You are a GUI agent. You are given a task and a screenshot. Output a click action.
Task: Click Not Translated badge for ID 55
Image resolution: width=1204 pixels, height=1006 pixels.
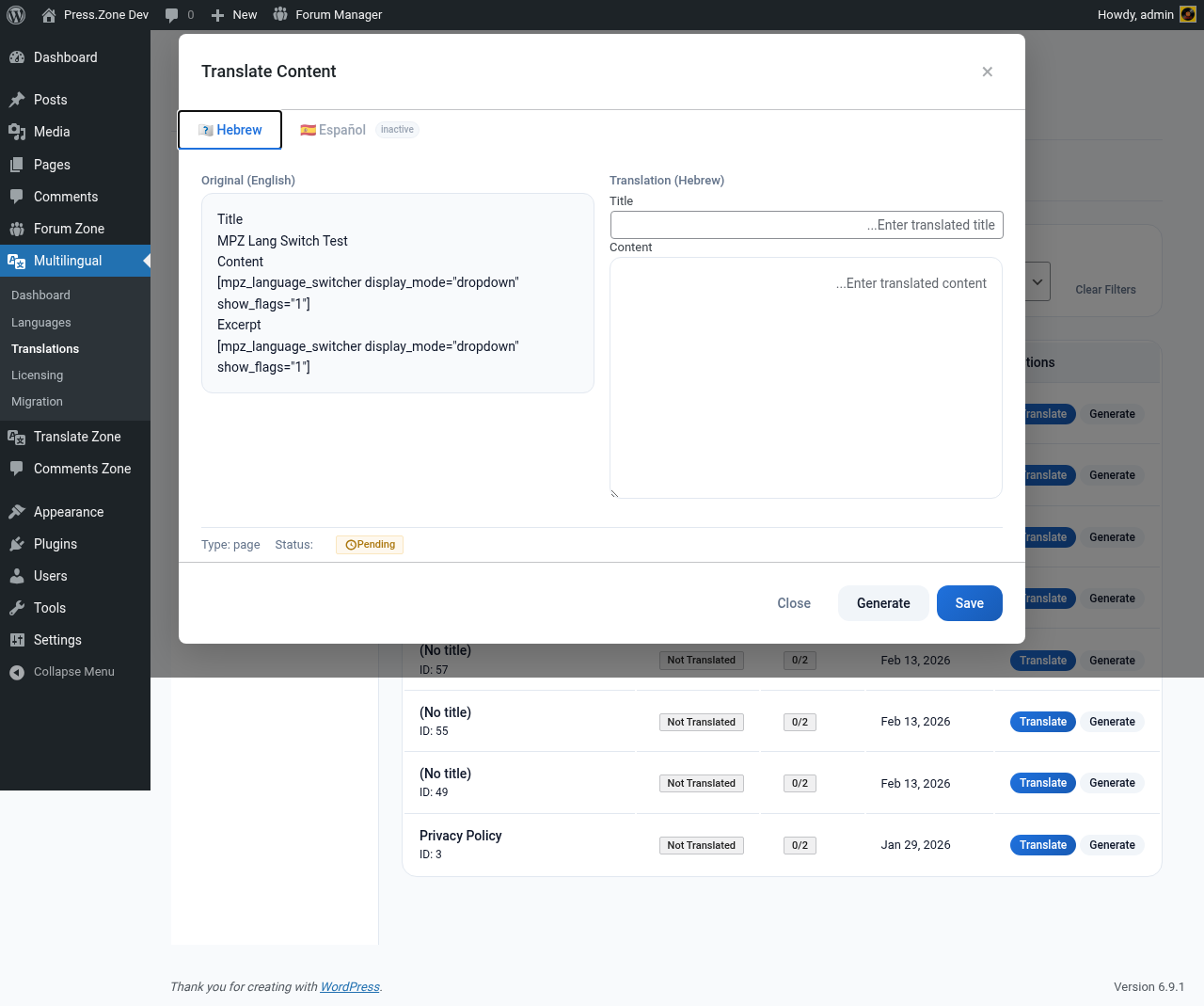(702, 722)
